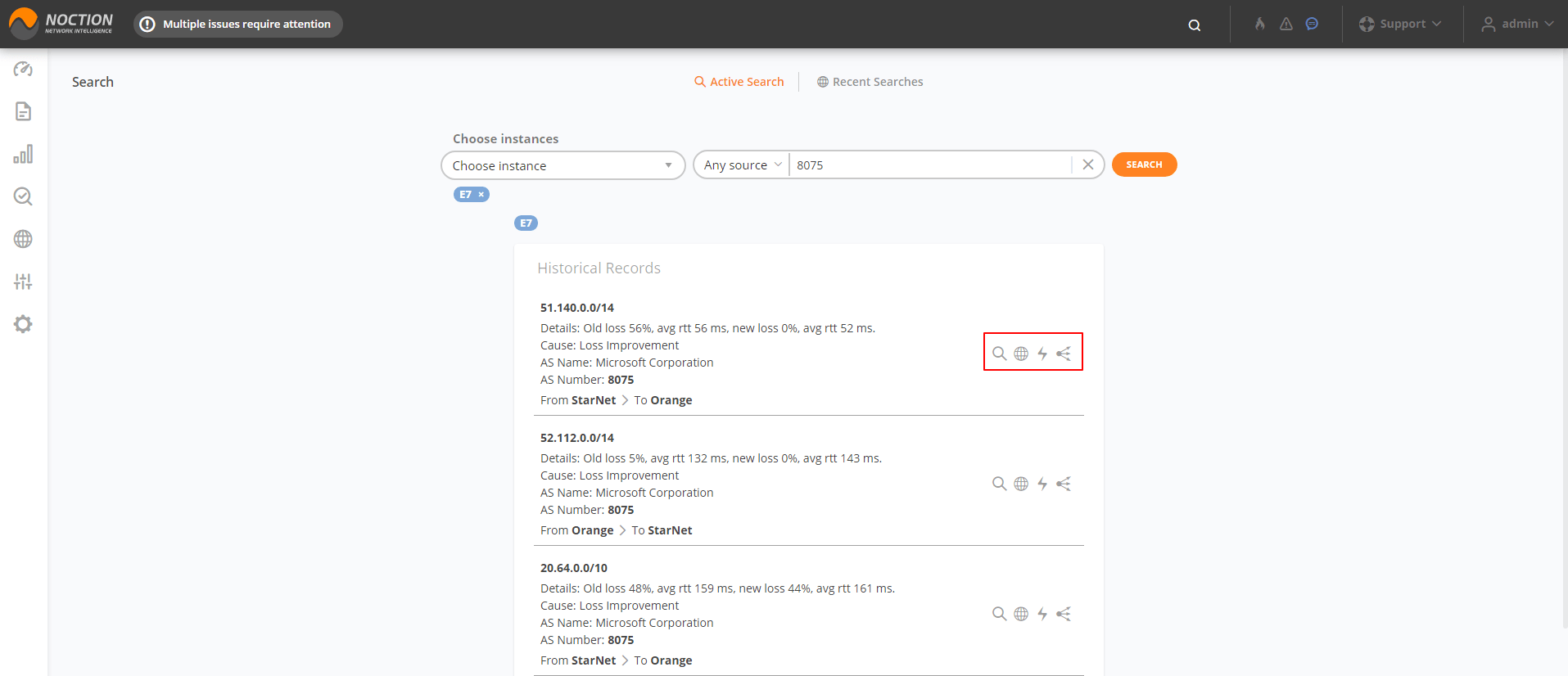Click details line 'Old loss 48%, avg rtt 159 ms'

(717, 588)
